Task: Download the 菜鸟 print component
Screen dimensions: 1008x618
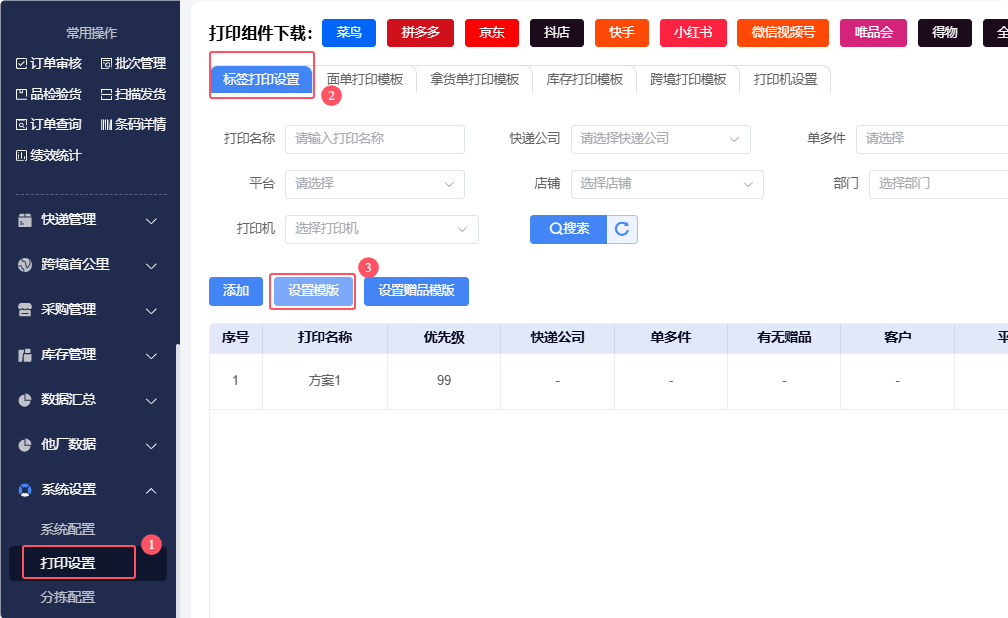Action: (x=348, y=33)
